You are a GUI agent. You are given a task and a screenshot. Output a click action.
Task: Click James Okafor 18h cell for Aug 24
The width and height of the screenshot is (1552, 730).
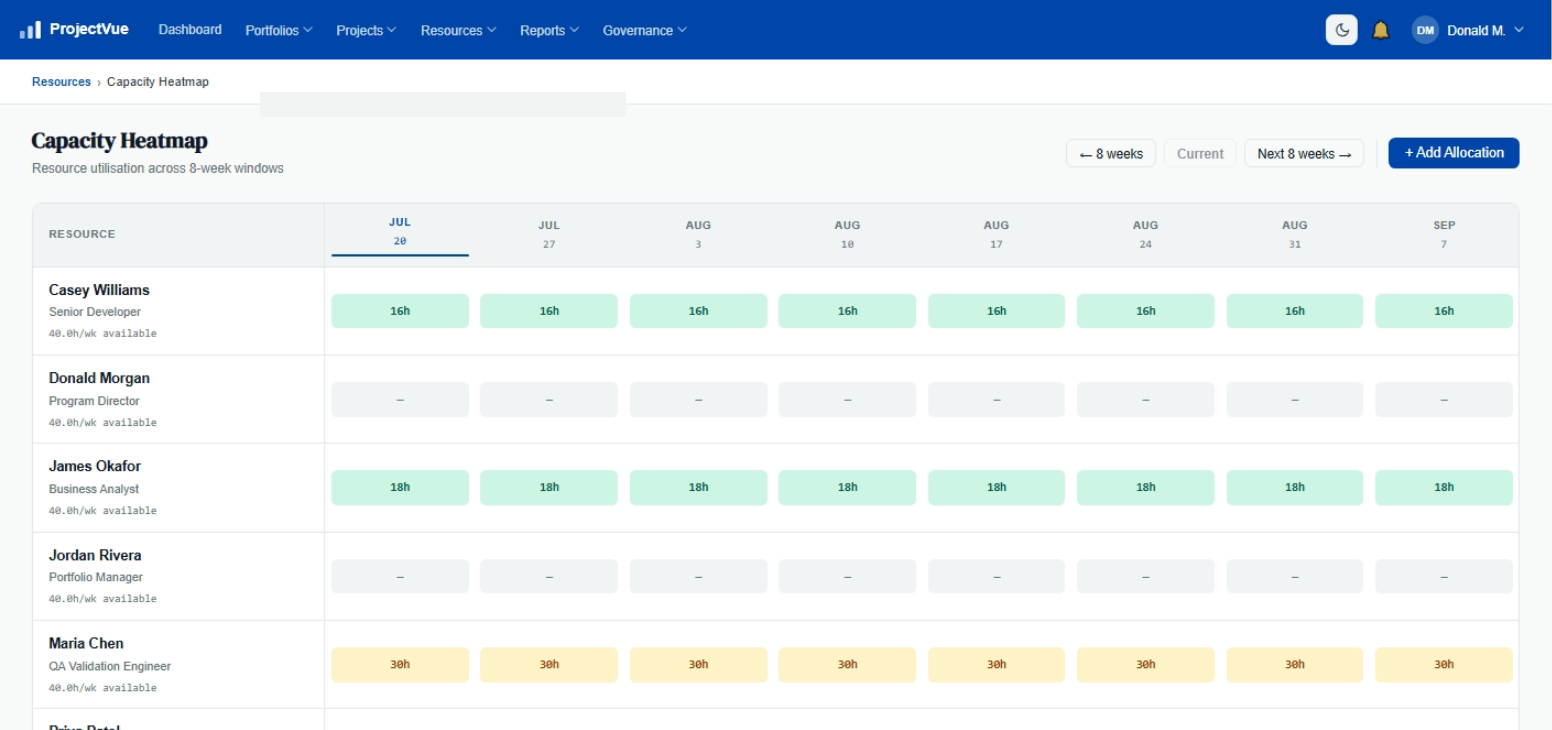(1145, 488)
